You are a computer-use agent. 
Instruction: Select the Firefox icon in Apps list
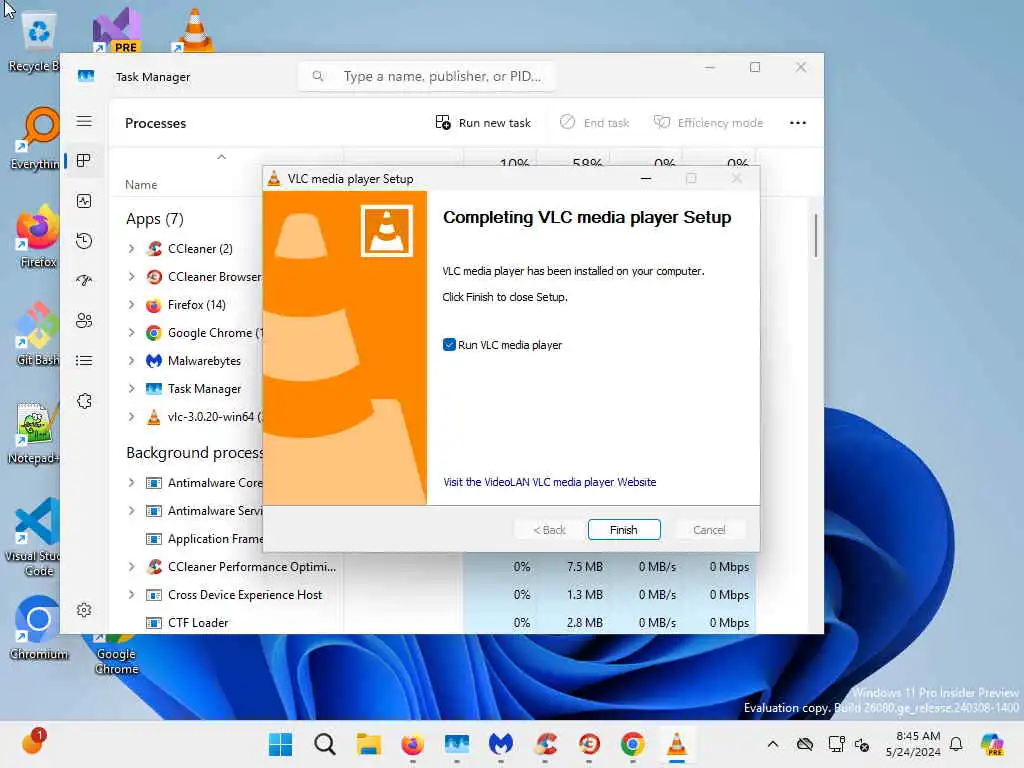pyautogui.click(x=154, y=305)
